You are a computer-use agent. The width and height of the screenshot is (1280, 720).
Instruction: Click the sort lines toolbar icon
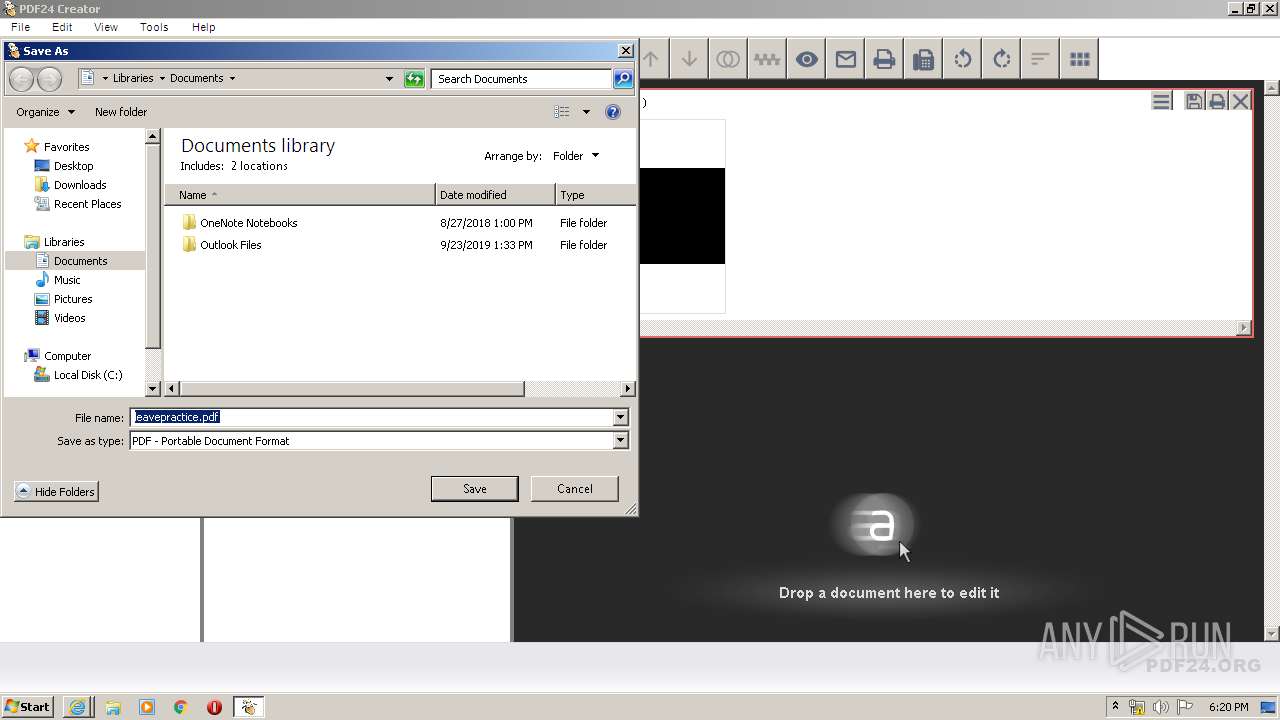[1040, 59]
